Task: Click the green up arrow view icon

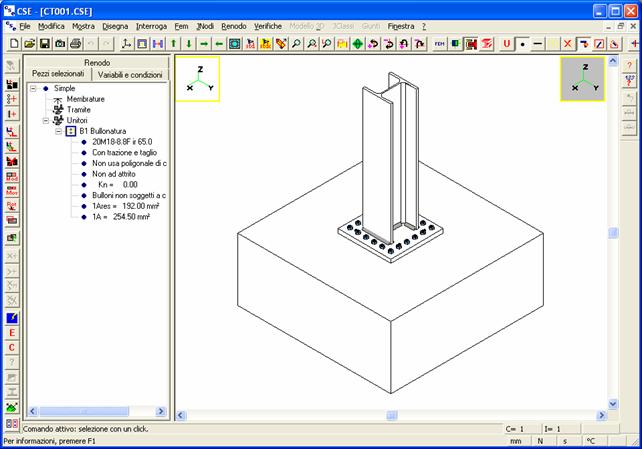Action: click(173, 44)
